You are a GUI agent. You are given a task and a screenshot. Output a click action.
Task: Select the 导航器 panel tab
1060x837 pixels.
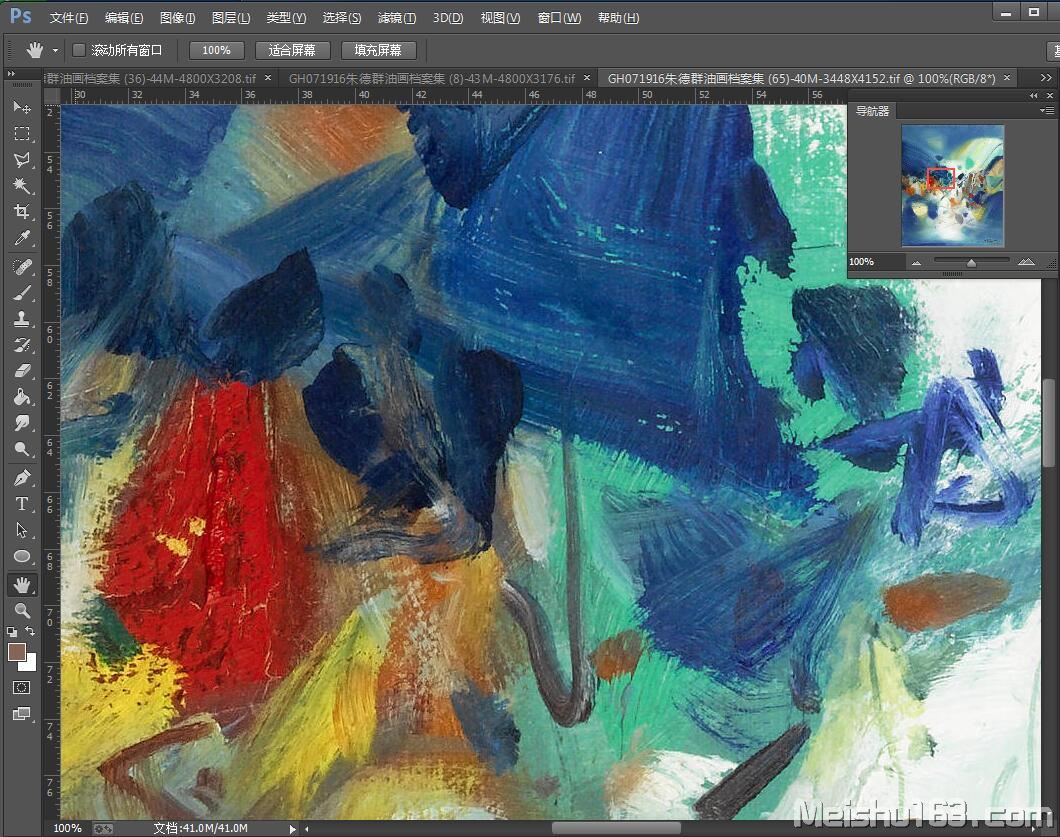[872, 111]
